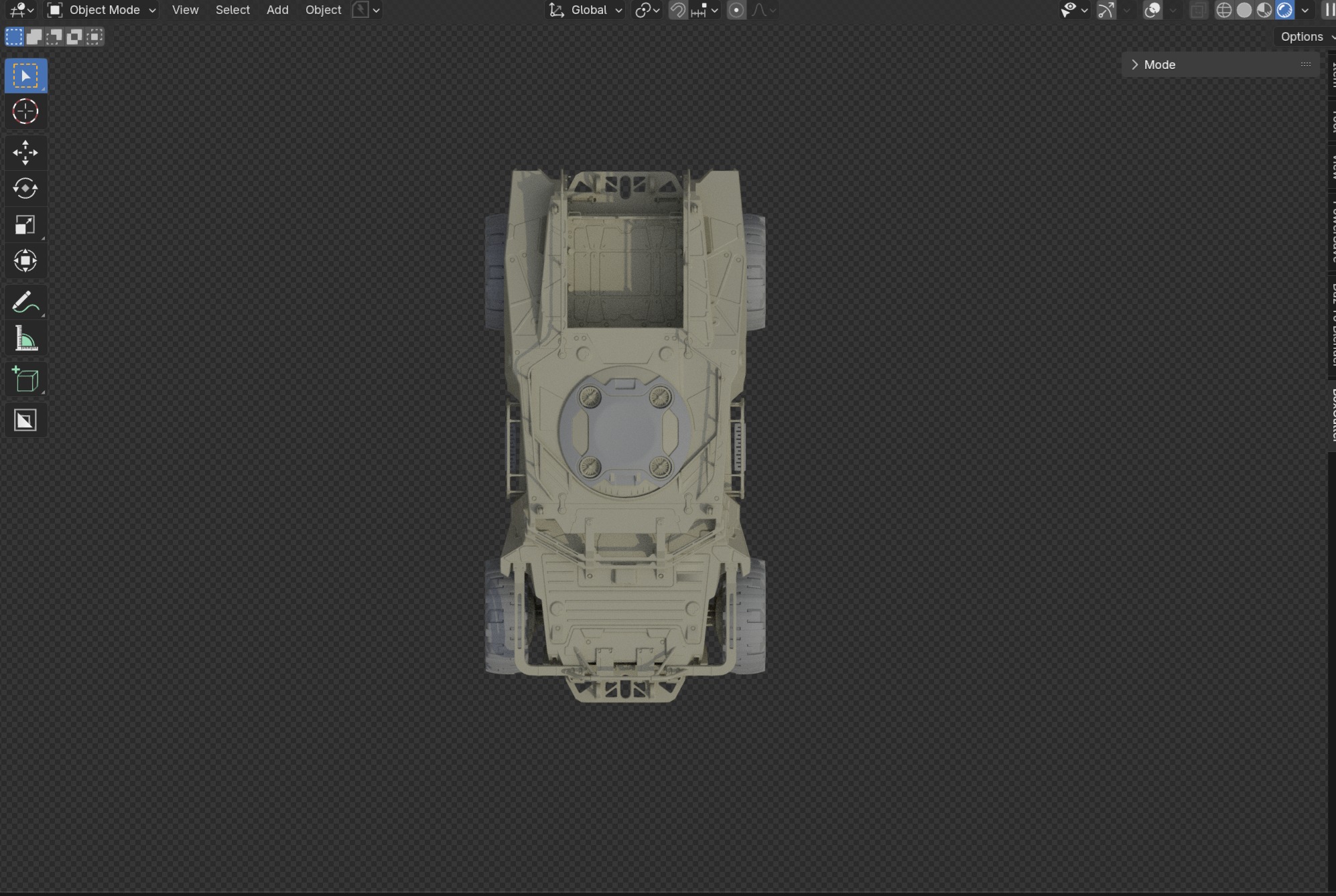The image size is (1336, 896).
Task: Open Global transform orientation dropdown
Action: pyautogui.click(x=585, y=10)
